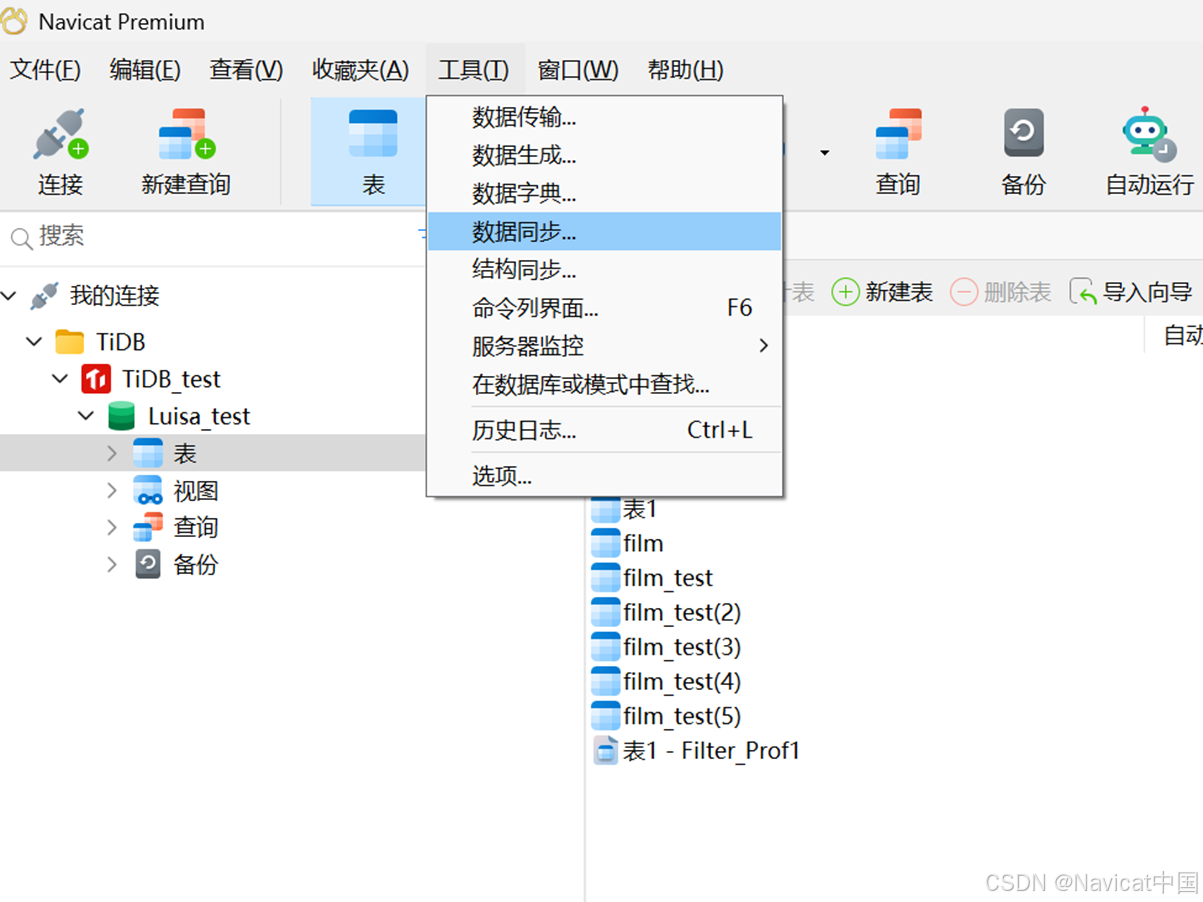Collapse the 我的连接 tree node
The image size is (1203, 902).
[x=9, y=296]
